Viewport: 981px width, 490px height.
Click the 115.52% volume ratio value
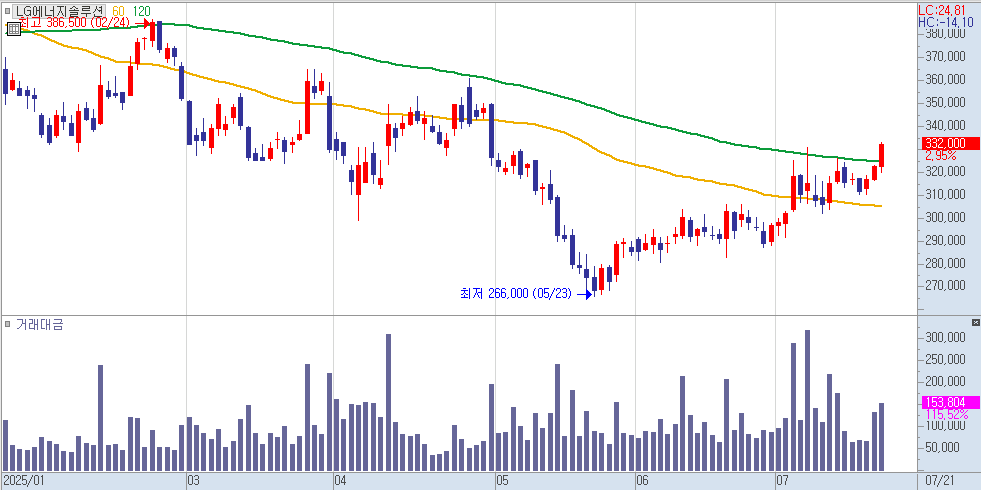(x=946, y=414)
